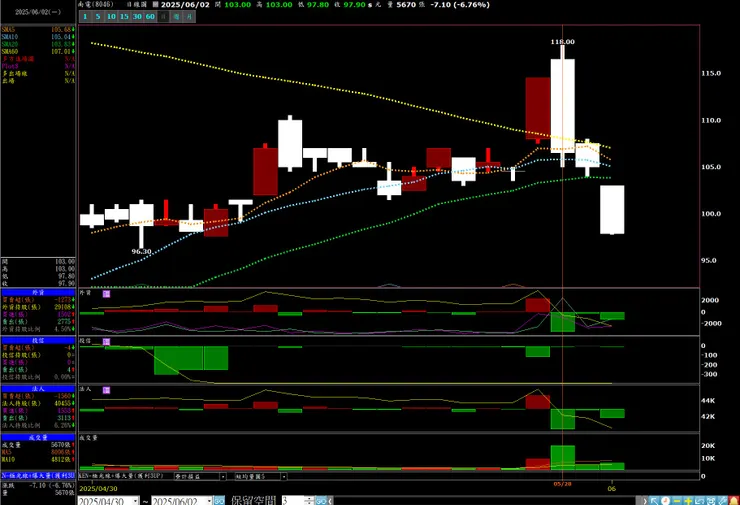740x505 pixels.
Task: Click purple settings icon in 投信 subchart
Action: pos(106,341)
